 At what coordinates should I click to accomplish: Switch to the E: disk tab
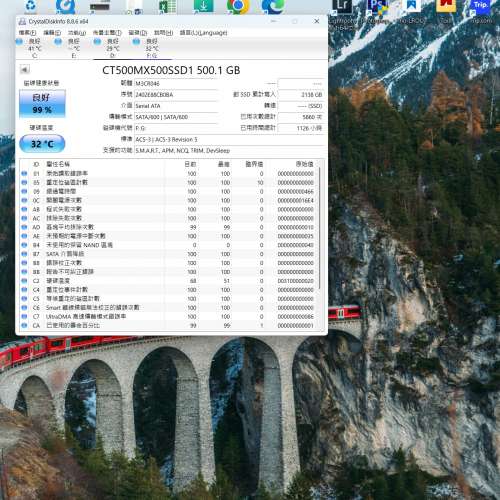point(74,48)
